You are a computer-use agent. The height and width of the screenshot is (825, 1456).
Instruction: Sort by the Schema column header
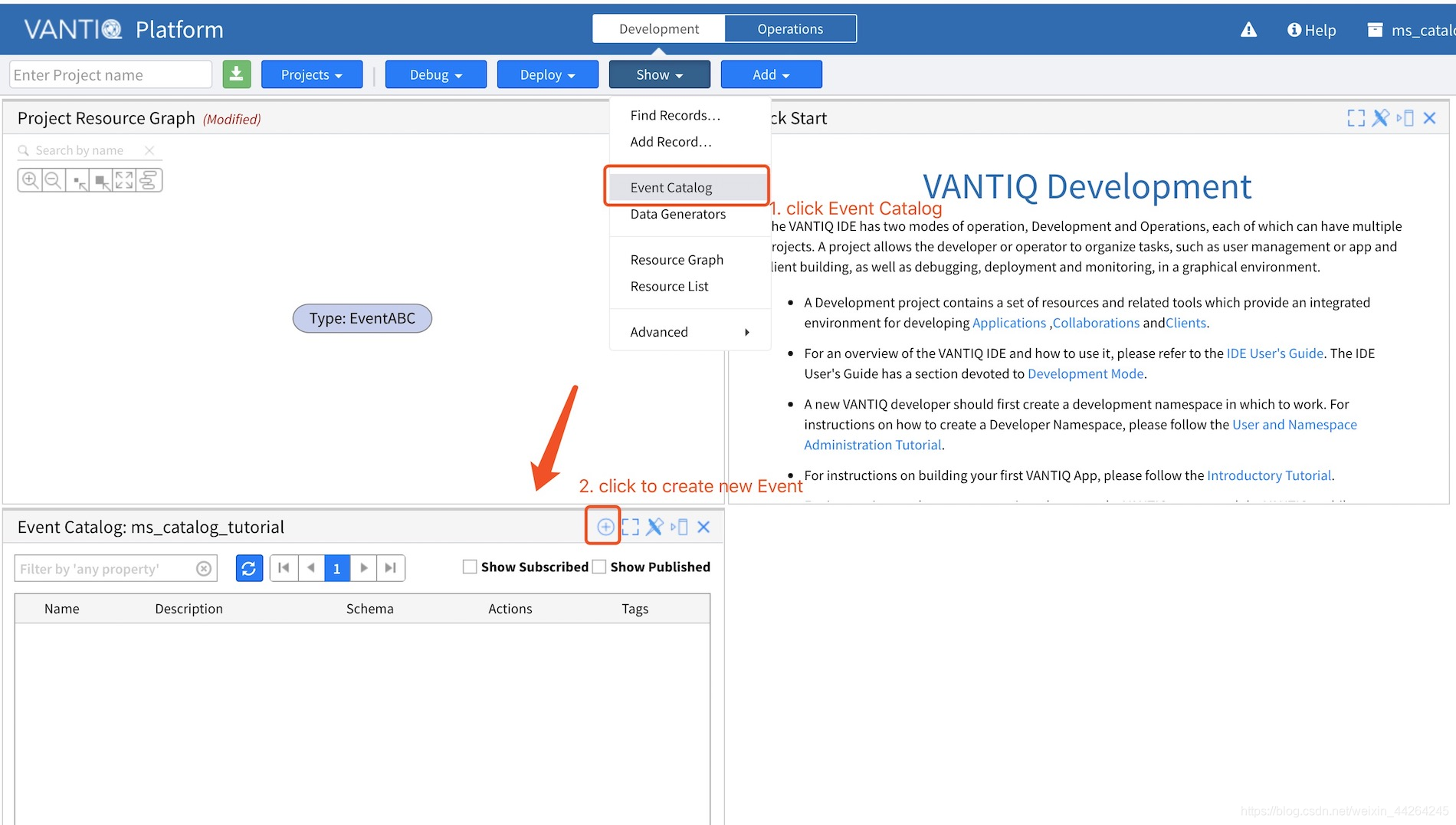(x=369, y=609)
